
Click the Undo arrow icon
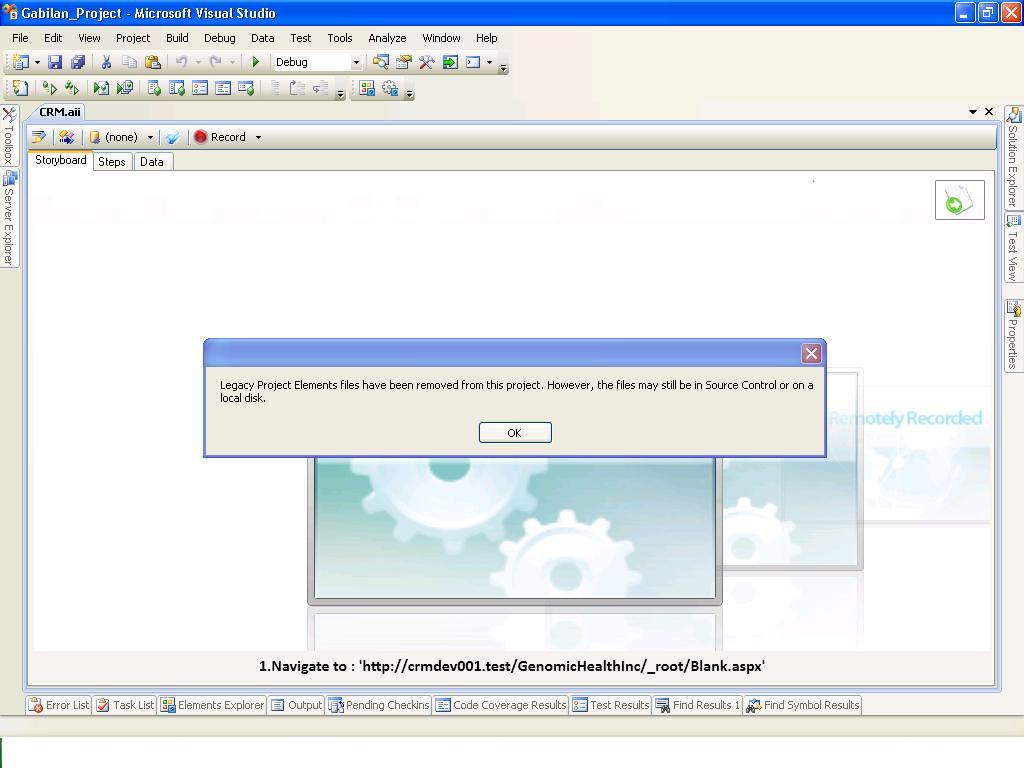click(x=182, y=62)
